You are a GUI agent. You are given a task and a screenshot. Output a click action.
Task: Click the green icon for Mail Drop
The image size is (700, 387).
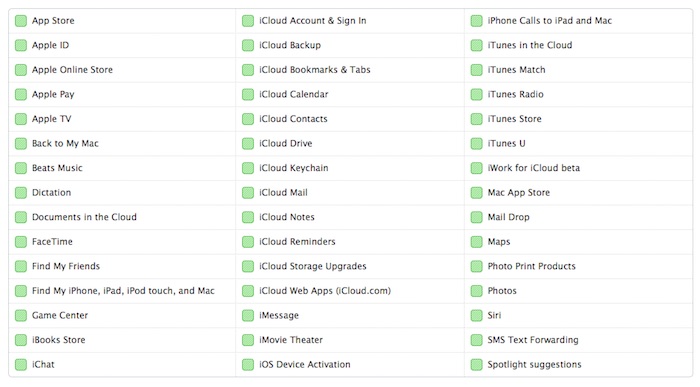477,217
